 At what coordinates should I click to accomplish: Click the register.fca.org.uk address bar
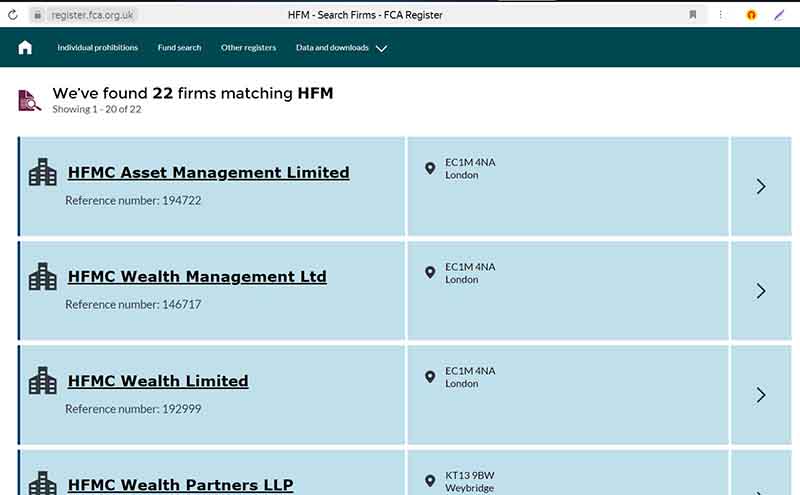pyautogui.click(x=92, y=15)
